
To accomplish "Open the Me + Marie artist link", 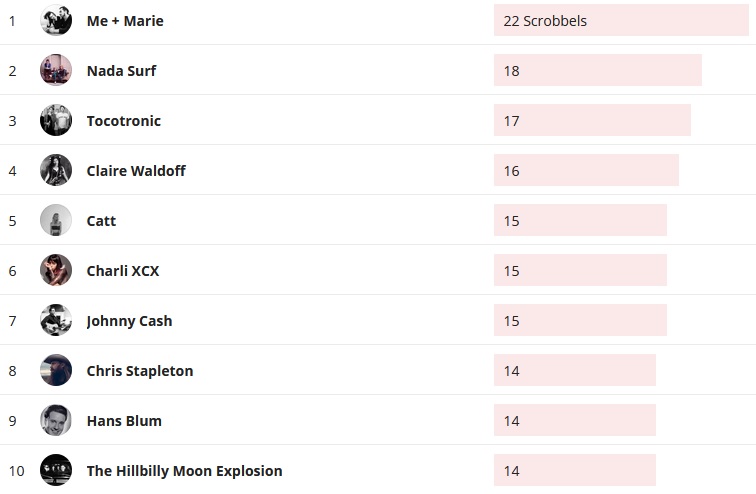I will [125, 21].
